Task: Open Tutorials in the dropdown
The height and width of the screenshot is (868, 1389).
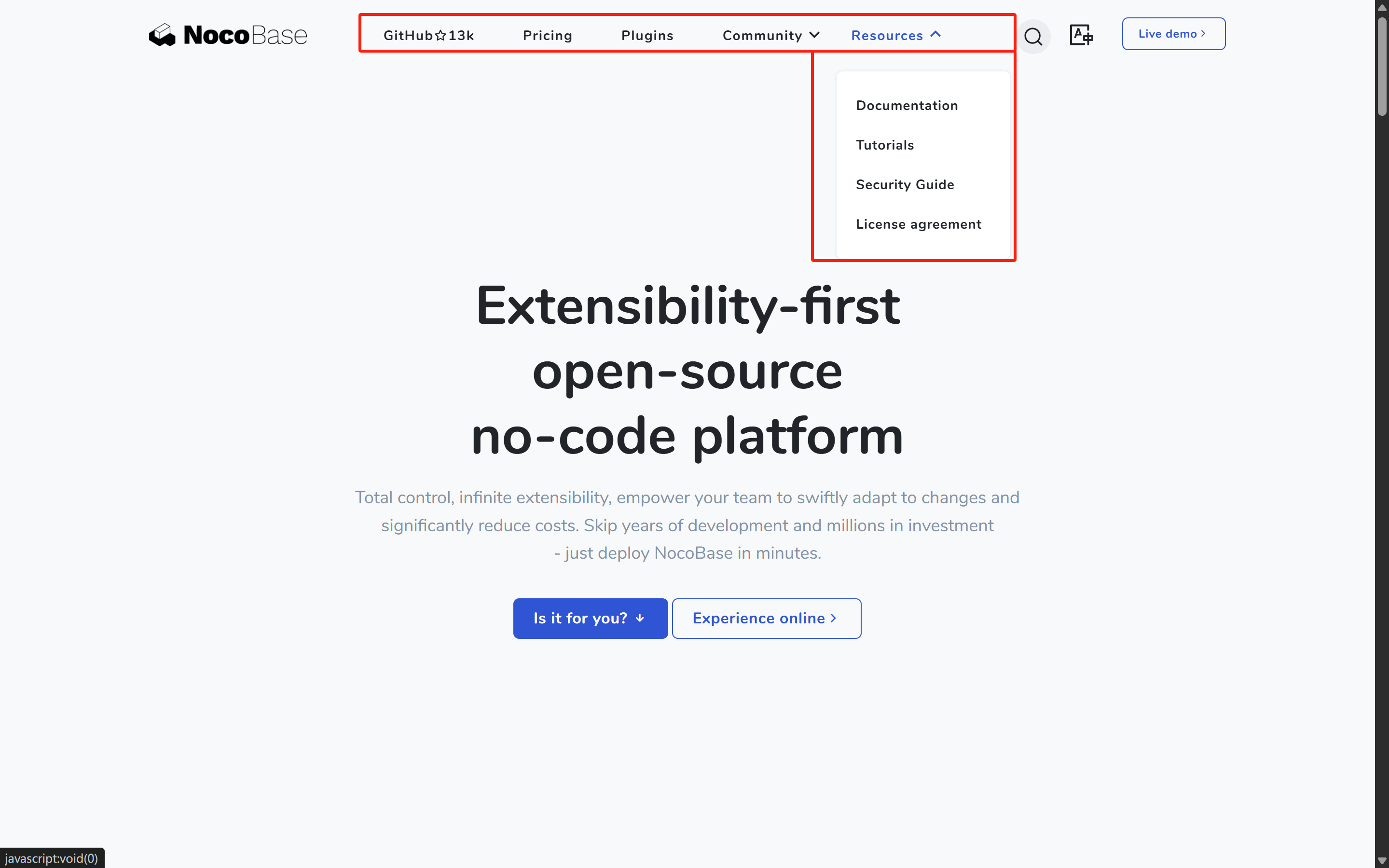Action: (x=884, y=145)
